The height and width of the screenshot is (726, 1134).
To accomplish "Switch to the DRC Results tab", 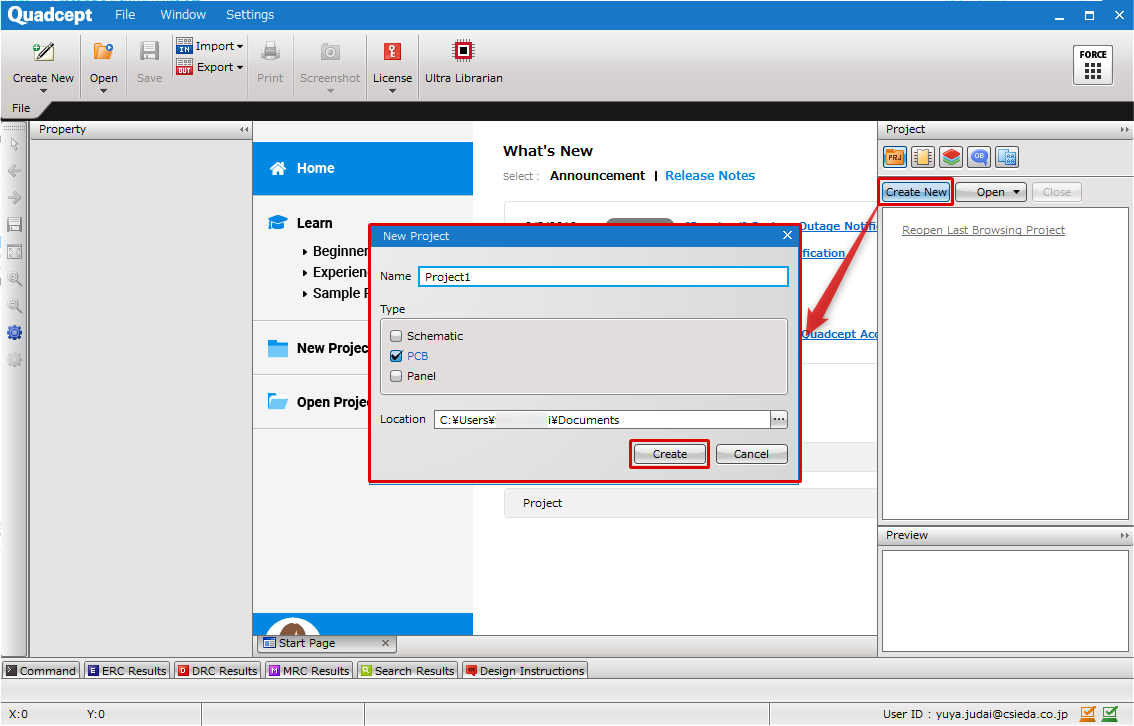I will tap(217, 670).
